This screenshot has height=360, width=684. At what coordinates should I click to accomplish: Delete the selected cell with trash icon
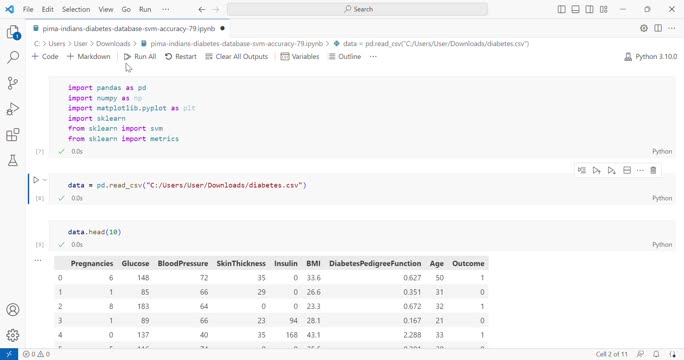coord(653,170)
